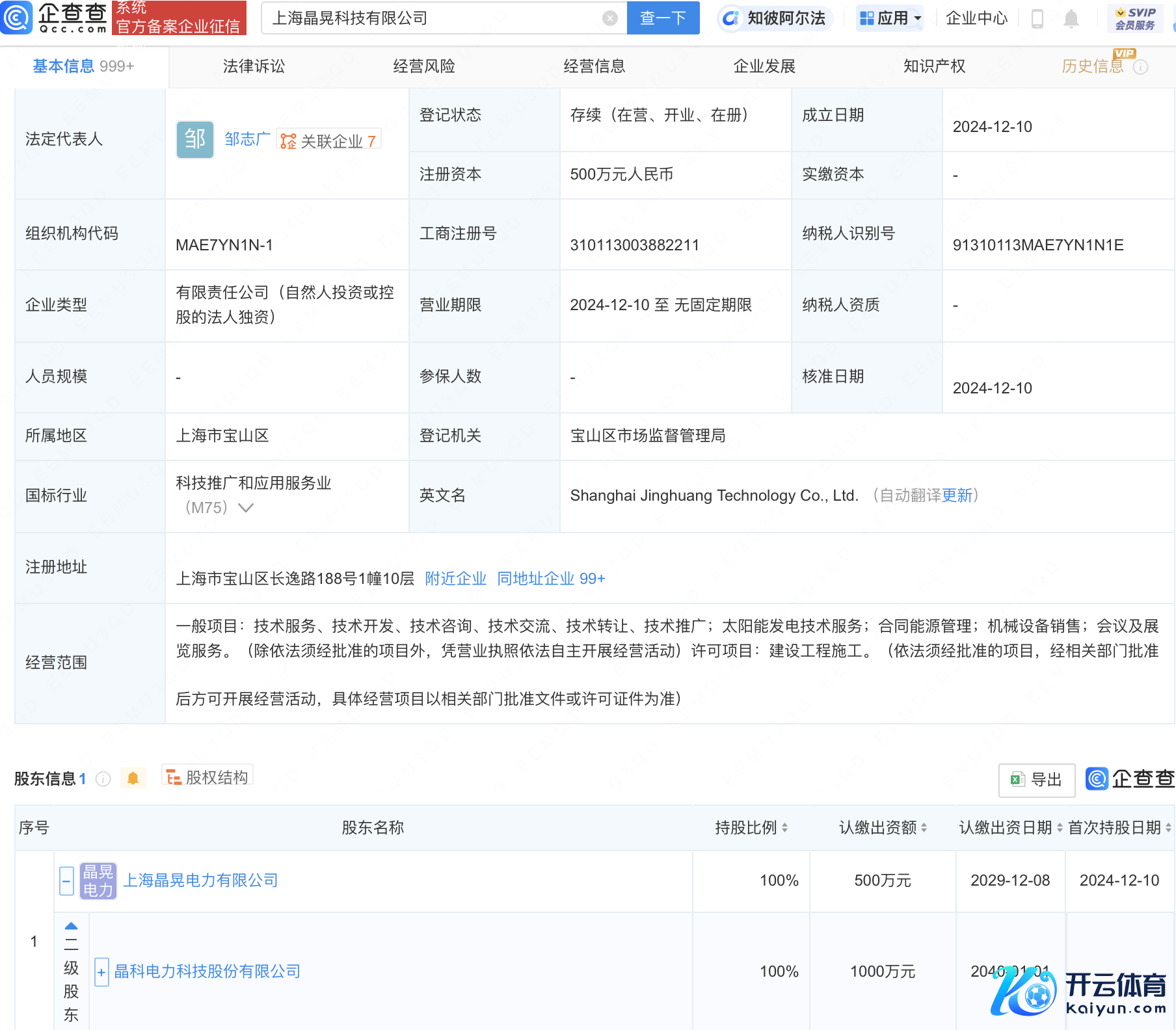Open the 知彼阿尔法 assistant
This screenshot has height=1030, width=1176.
pos(775,18)
